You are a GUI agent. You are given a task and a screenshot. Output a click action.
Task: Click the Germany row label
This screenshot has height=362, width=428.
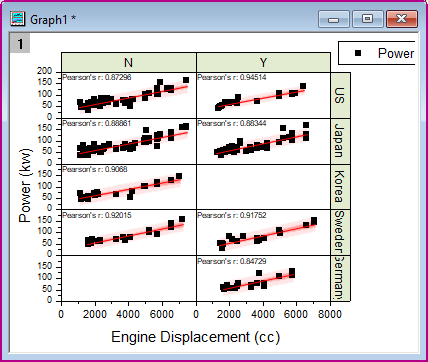pyautogui.click(x=340, y=278)
